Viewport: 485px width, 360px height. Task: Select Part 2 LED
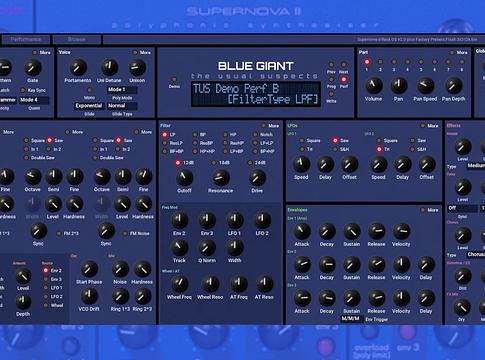pyautogui.click(x=380, y=62)
